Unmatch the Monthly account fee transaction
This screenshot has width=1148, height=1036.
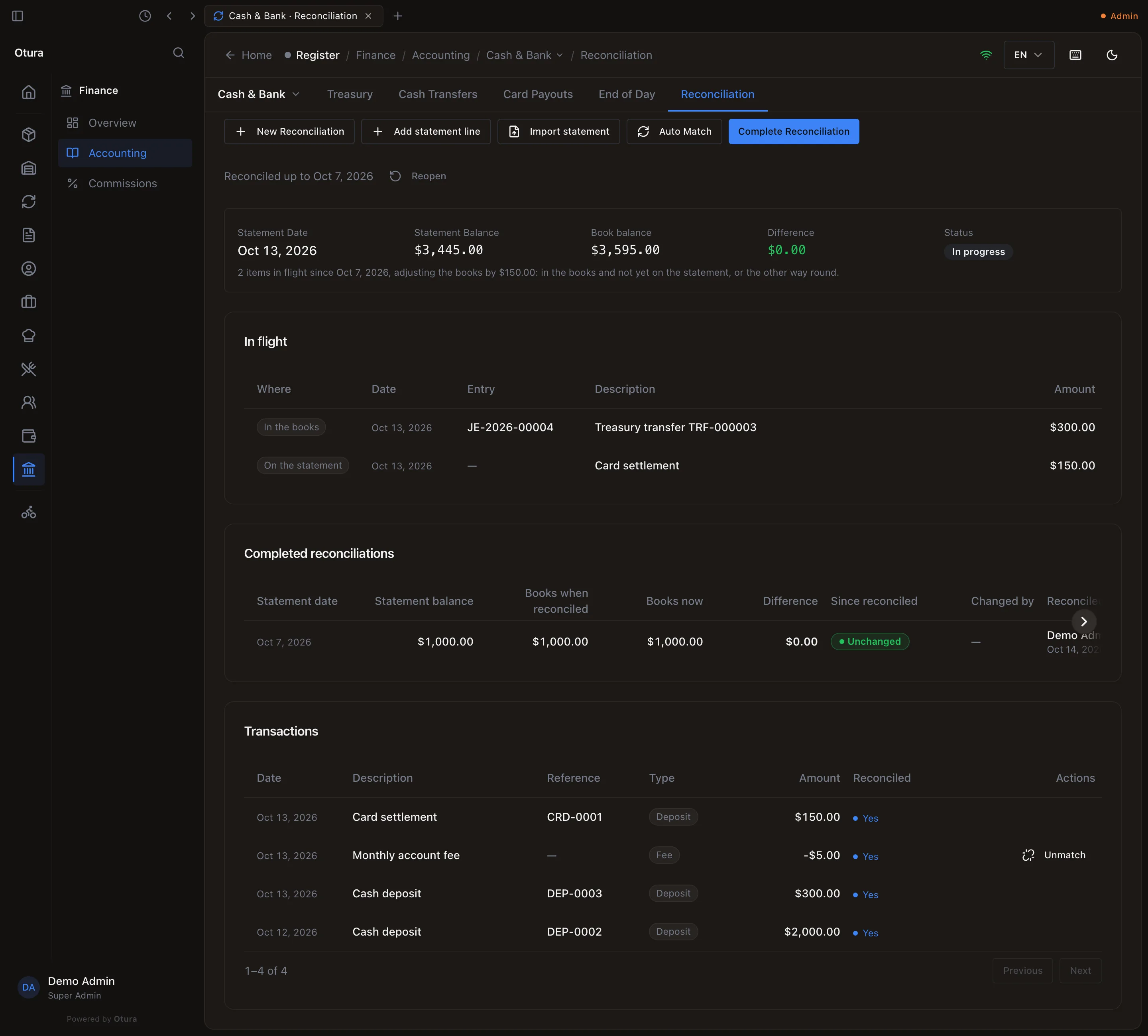pyautogui.click(x=1054, y=855)
